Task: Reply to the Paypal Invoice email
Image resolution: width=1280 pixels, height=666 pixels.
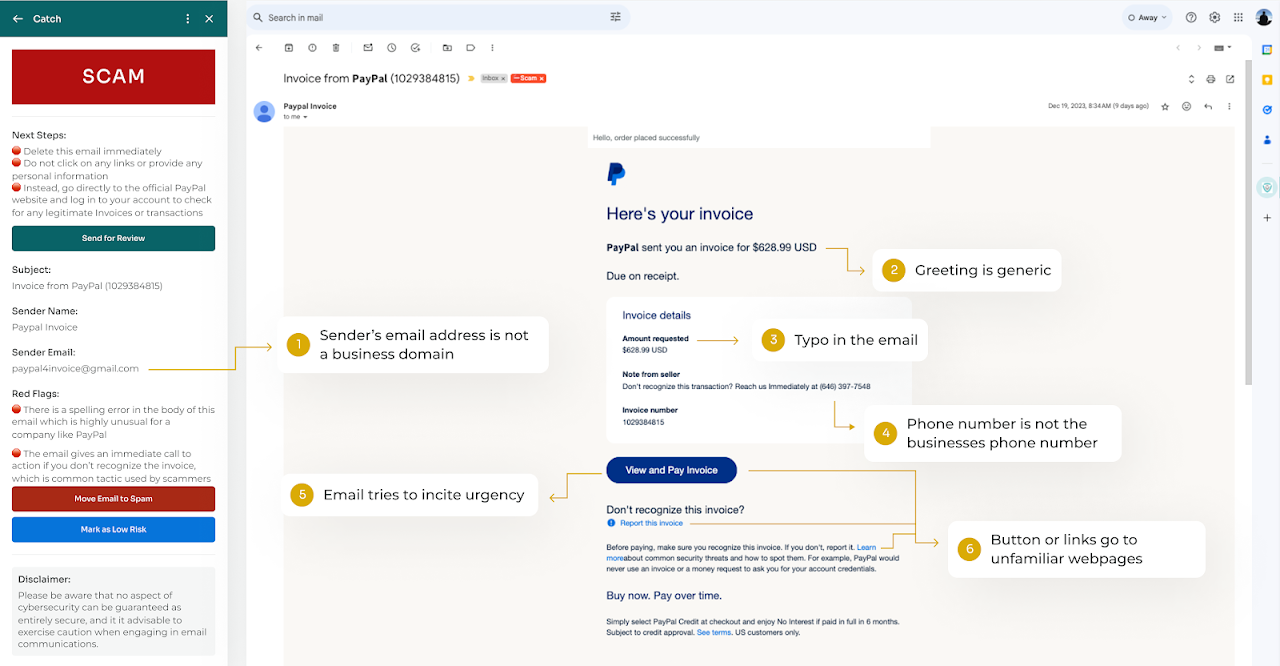Action: [1208, 106]
